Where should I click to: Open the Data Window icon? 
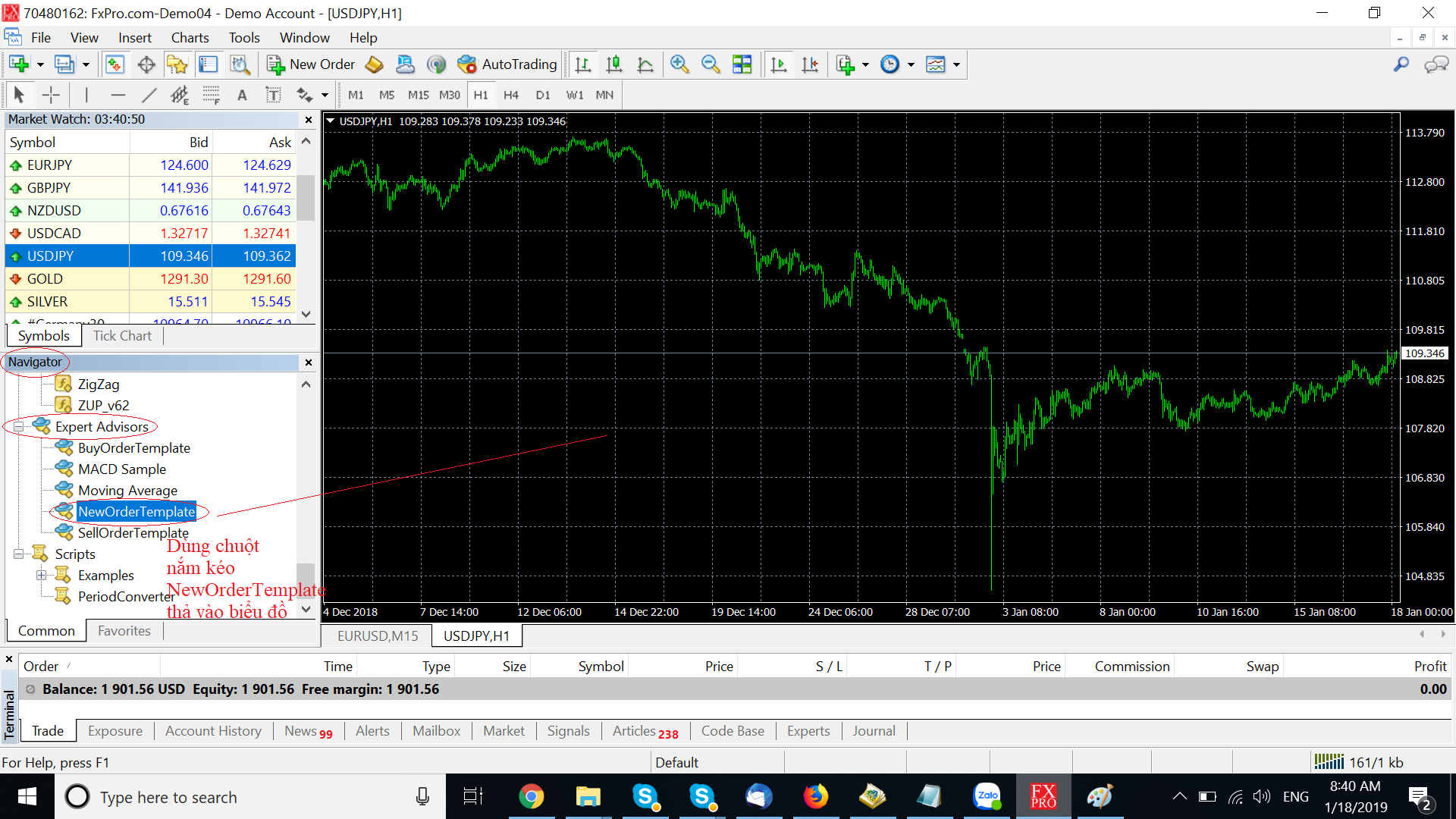point(146,64)
